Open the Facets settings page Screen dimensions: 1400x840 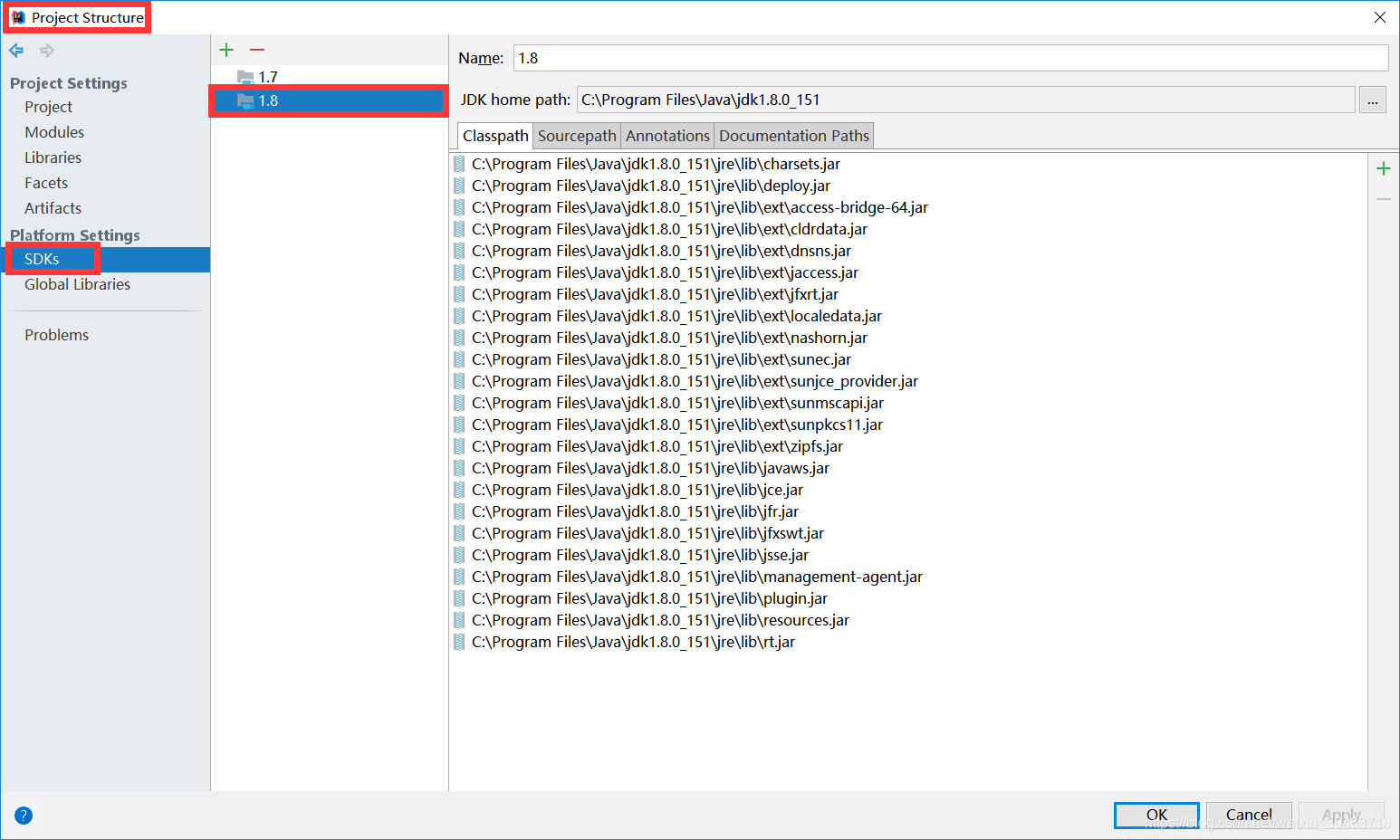point(46,183)
